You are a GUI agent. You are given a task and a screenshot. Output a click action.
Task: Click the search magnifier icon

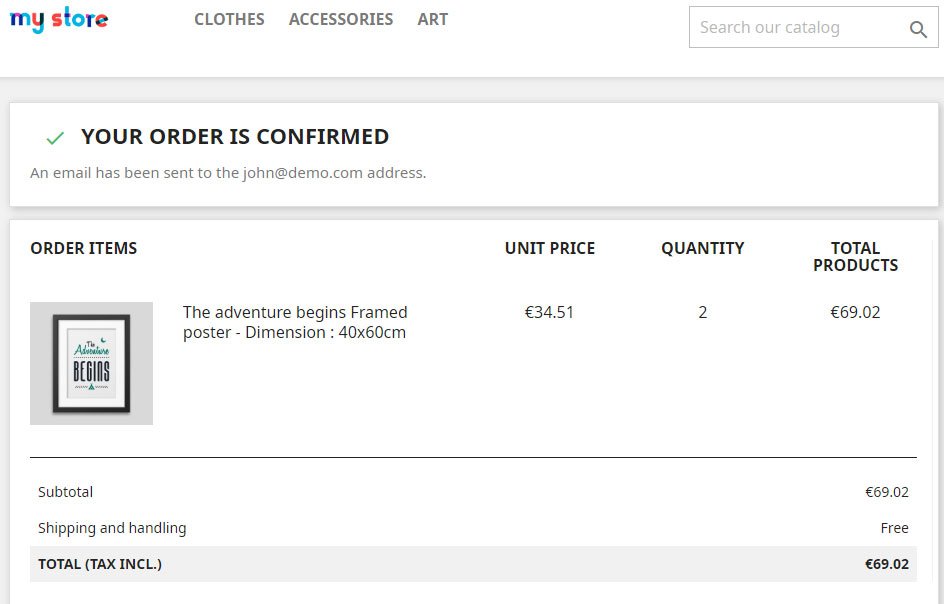click(x=918, y=29)
